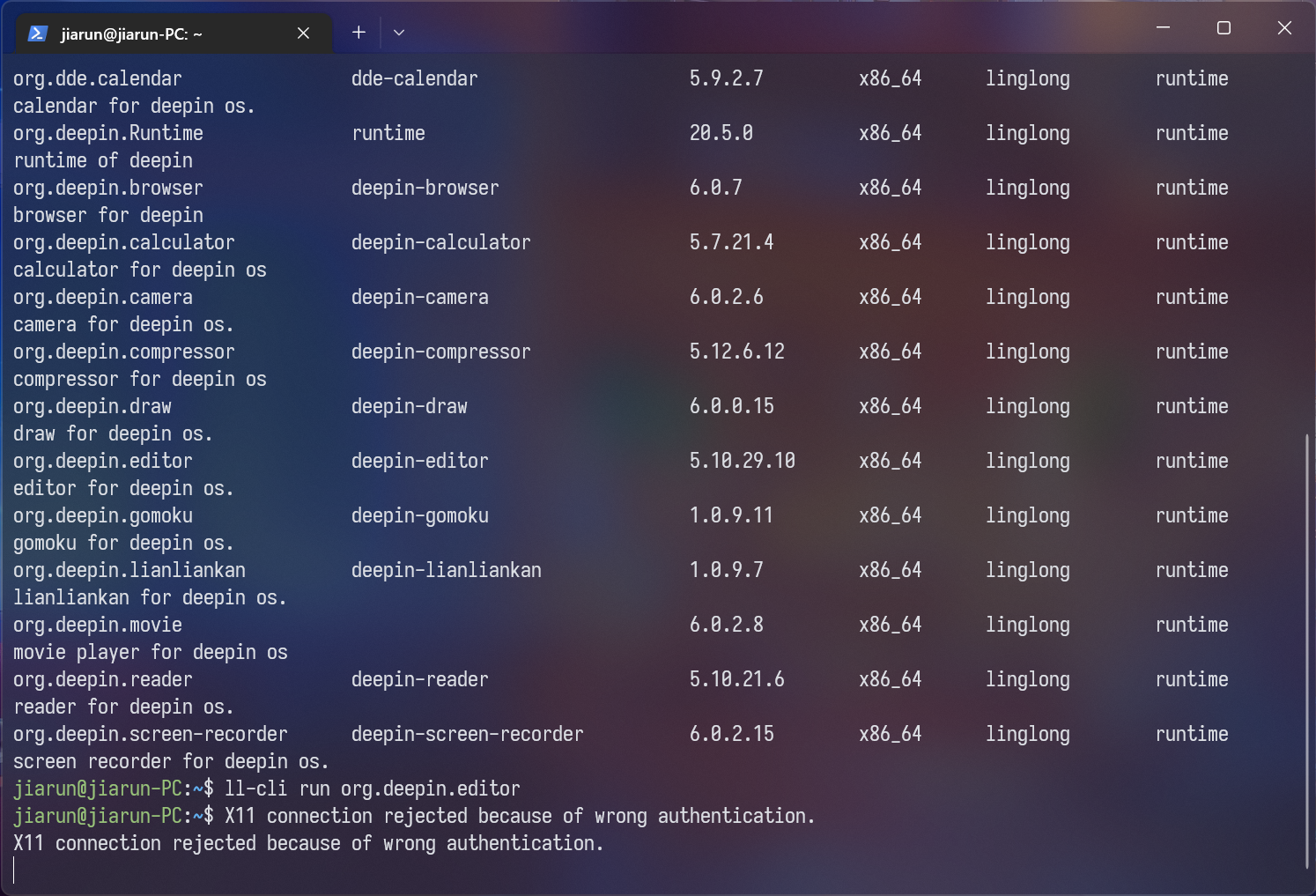
Task: Click the org.deepin.movie app ID
Action: [98, 625]
